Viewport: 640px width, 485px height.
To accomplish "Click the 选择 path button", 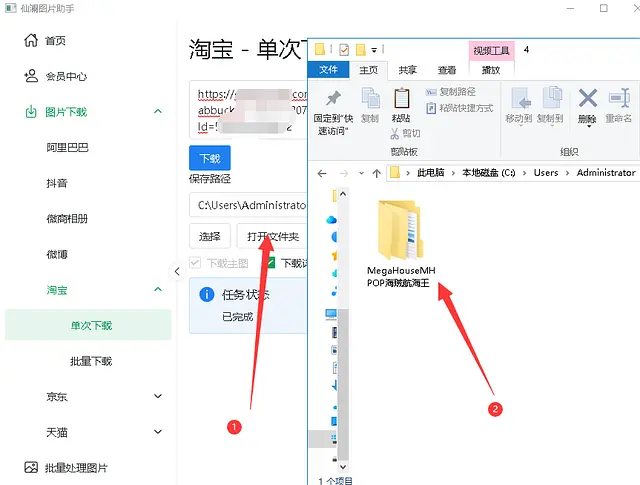I will [x=210, y=236].
